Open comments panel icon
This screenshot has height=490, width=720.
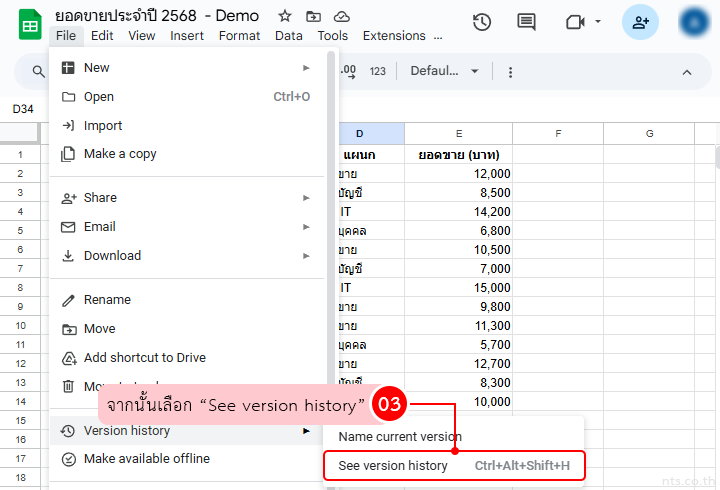click(526, 22)
